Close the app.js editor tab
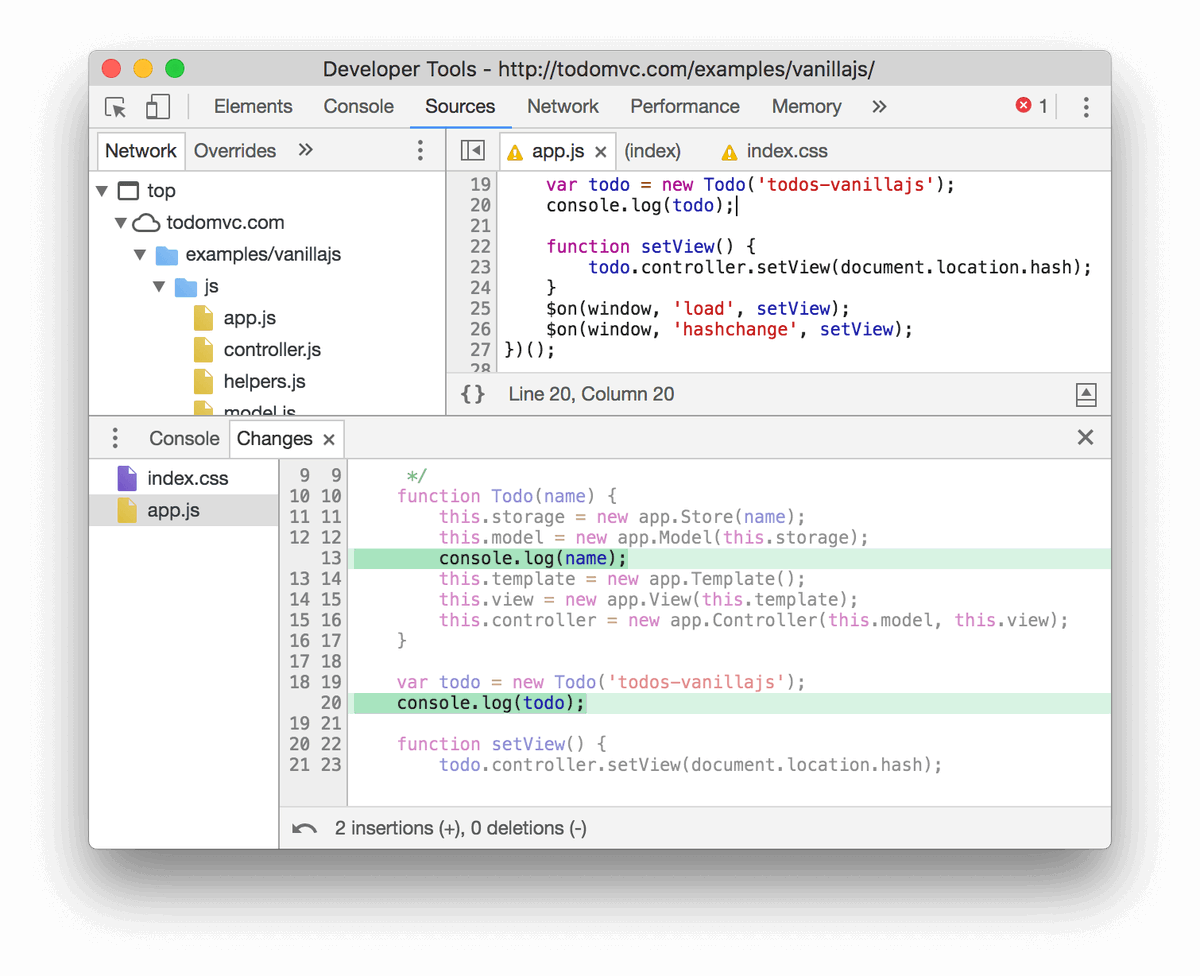Screen dimensions: 1200x976 (x=601, y=152)
